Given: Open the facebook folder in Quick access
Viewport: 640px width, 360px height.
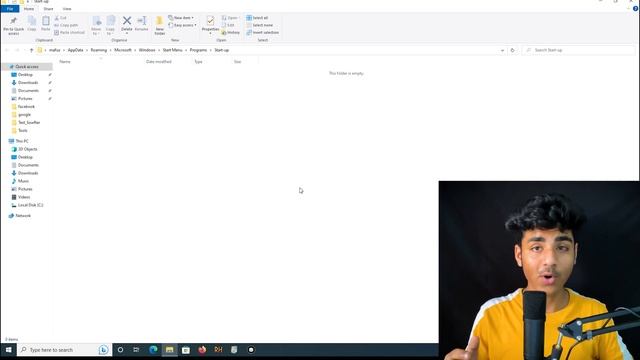Looking at the screenshot, I should point(26,107).
